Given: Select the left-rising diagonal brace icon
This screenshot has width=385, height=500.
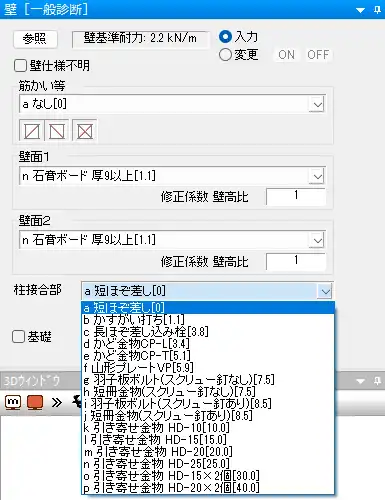Looking at the screenshot, I should 57,131.
